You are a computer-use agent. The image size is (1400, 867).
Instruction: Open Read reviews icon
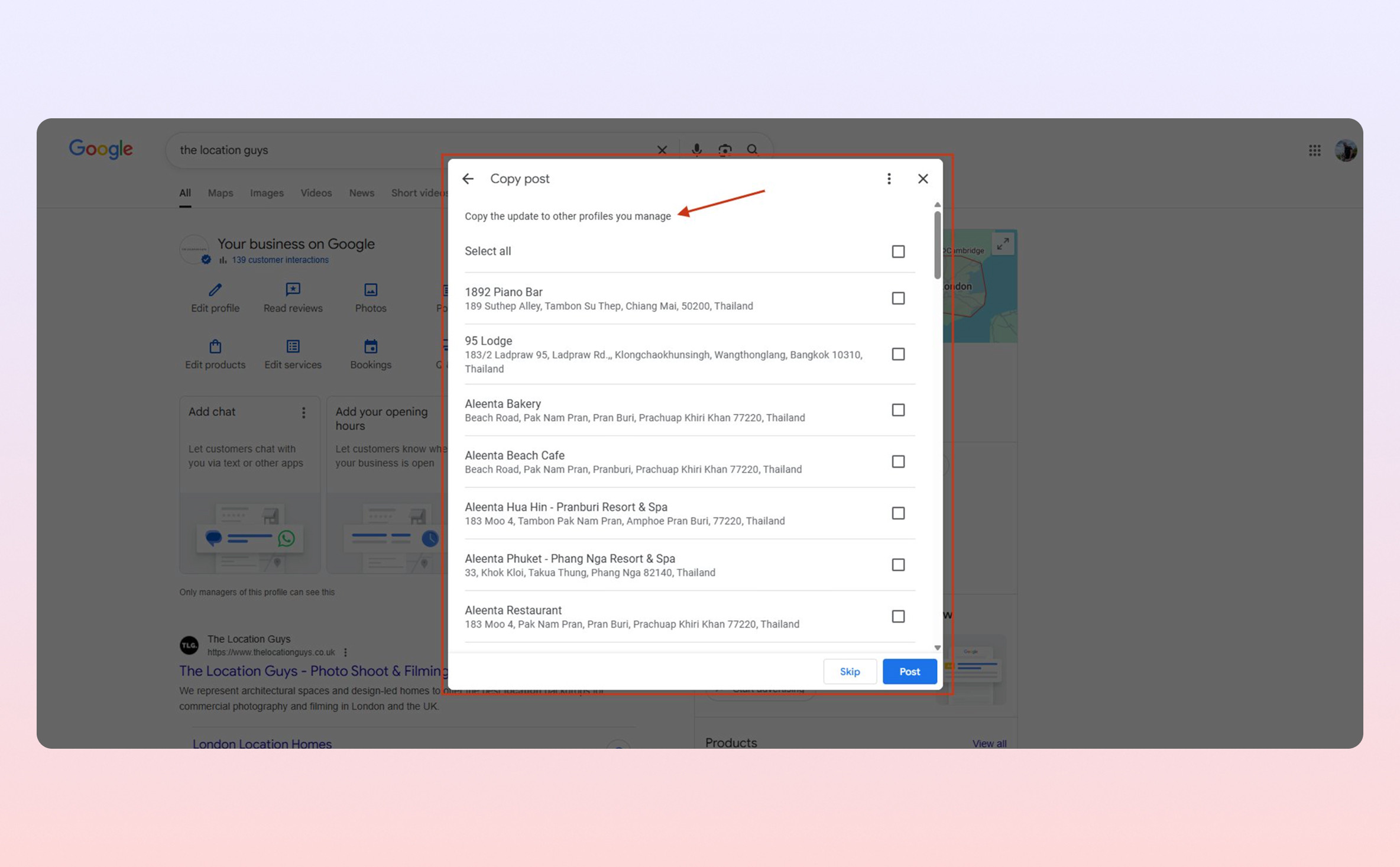coord(293,290)
